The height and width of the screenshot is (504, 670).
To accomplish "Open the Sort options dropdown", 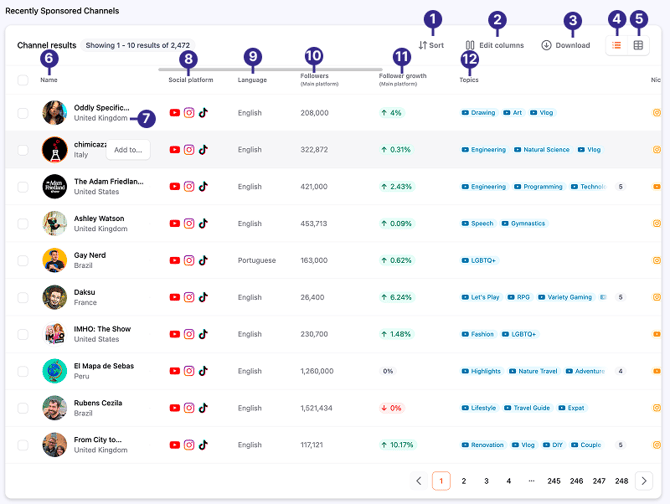I will [431, 45].
